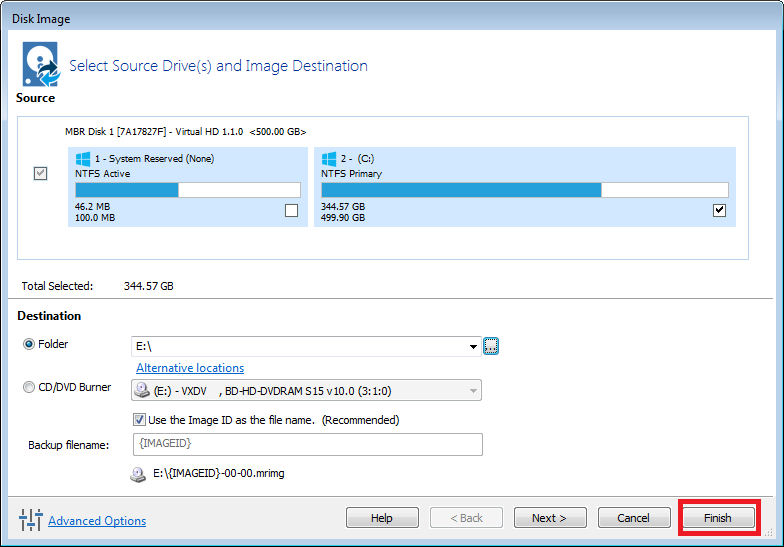Toggle the MBR Disk 1 checkbox
This screenshot has width=784, height=547.
40,174
